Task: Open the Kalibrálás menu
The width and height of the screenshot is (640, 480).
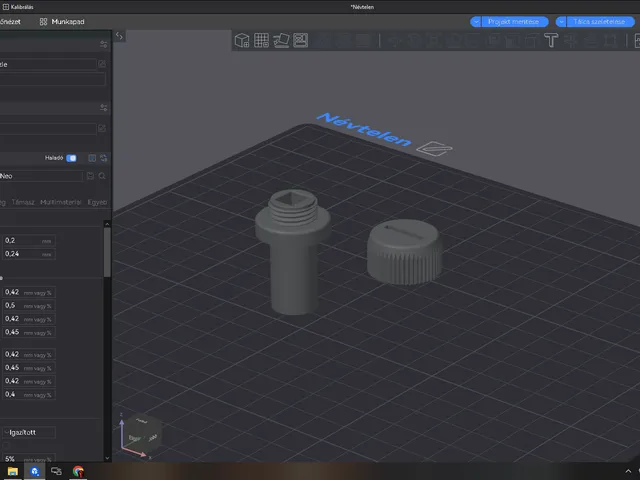Action: tap(18, 7)
